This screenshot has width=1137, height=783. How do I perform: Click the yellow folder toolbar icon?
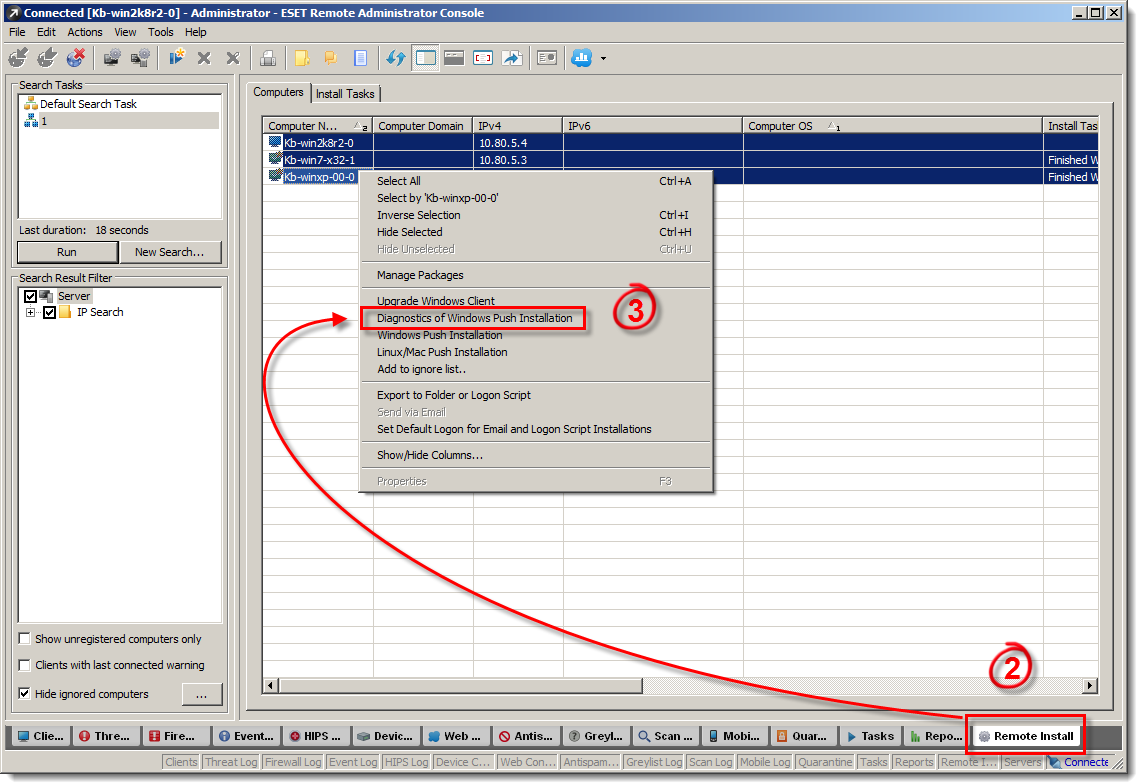(302, 58)
